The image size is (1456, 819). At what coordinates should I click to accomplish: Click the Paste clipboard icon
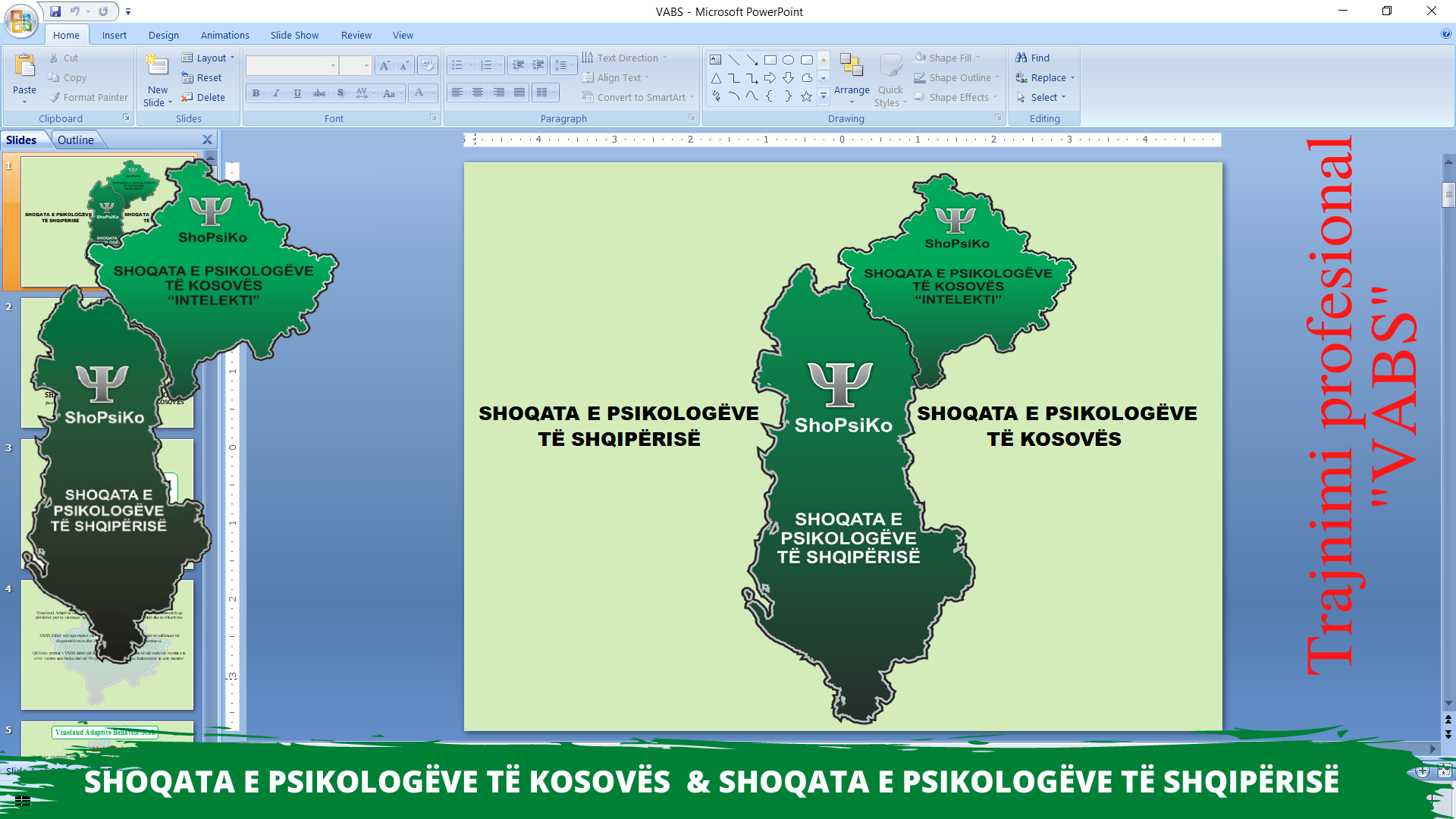tap(24, 67)
